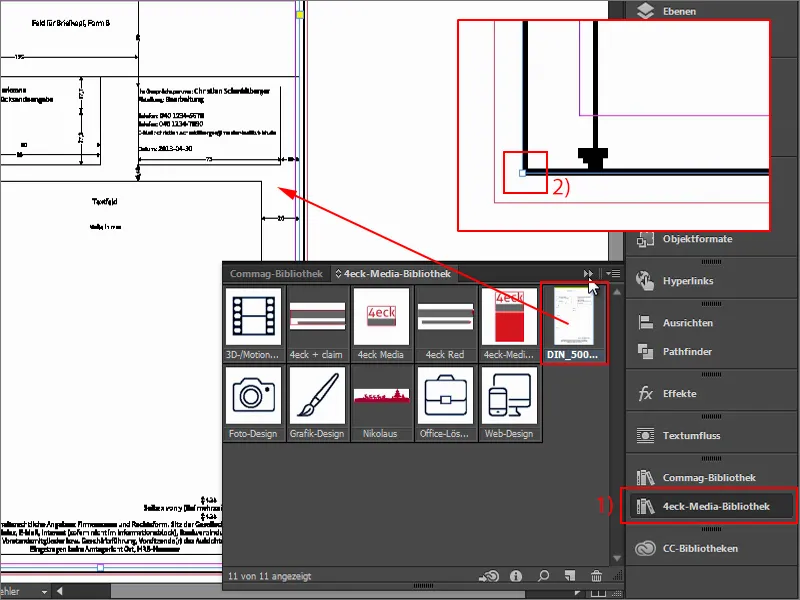Click the split layout view icon at bottom
This screenshot has width=800, height=600.
coord(598,593)
